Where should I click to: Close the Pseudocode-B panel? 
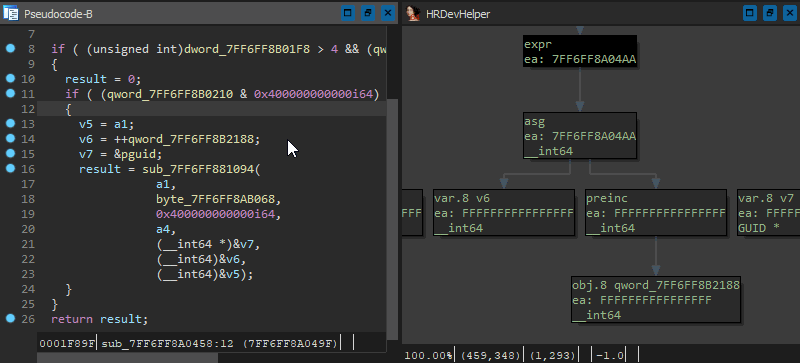click(x=388, y=13)
